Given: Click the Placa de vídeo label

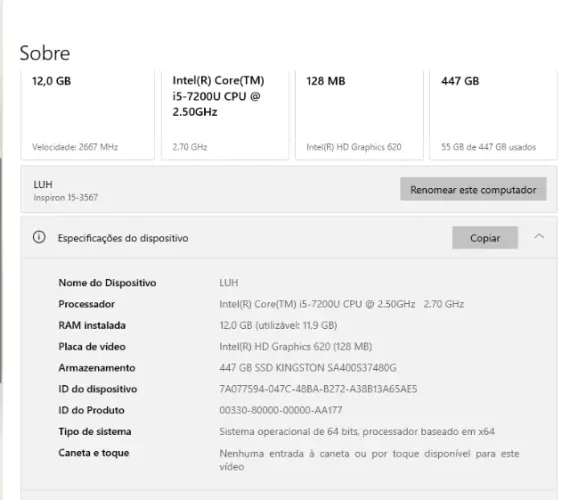Looking at the screenshot, I should (92, 347).
